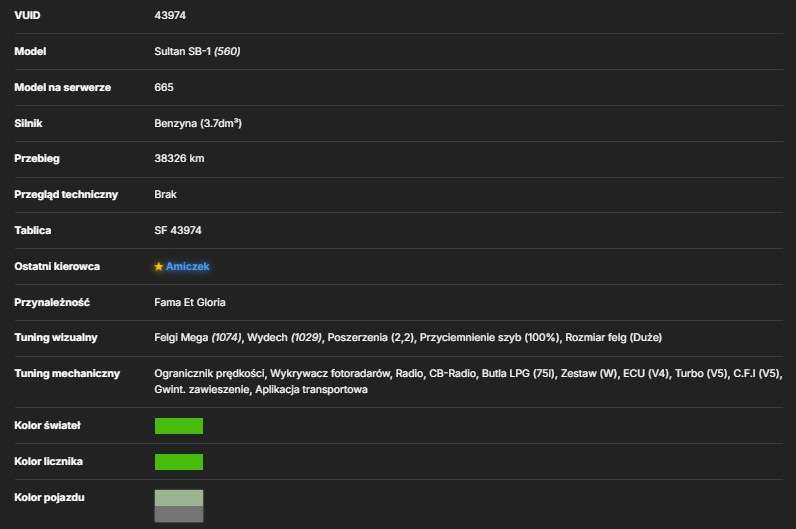The image size is (796, 529).
Task: Pick the gray bottom vehicle color swatch
Action: tap(179, 514)
